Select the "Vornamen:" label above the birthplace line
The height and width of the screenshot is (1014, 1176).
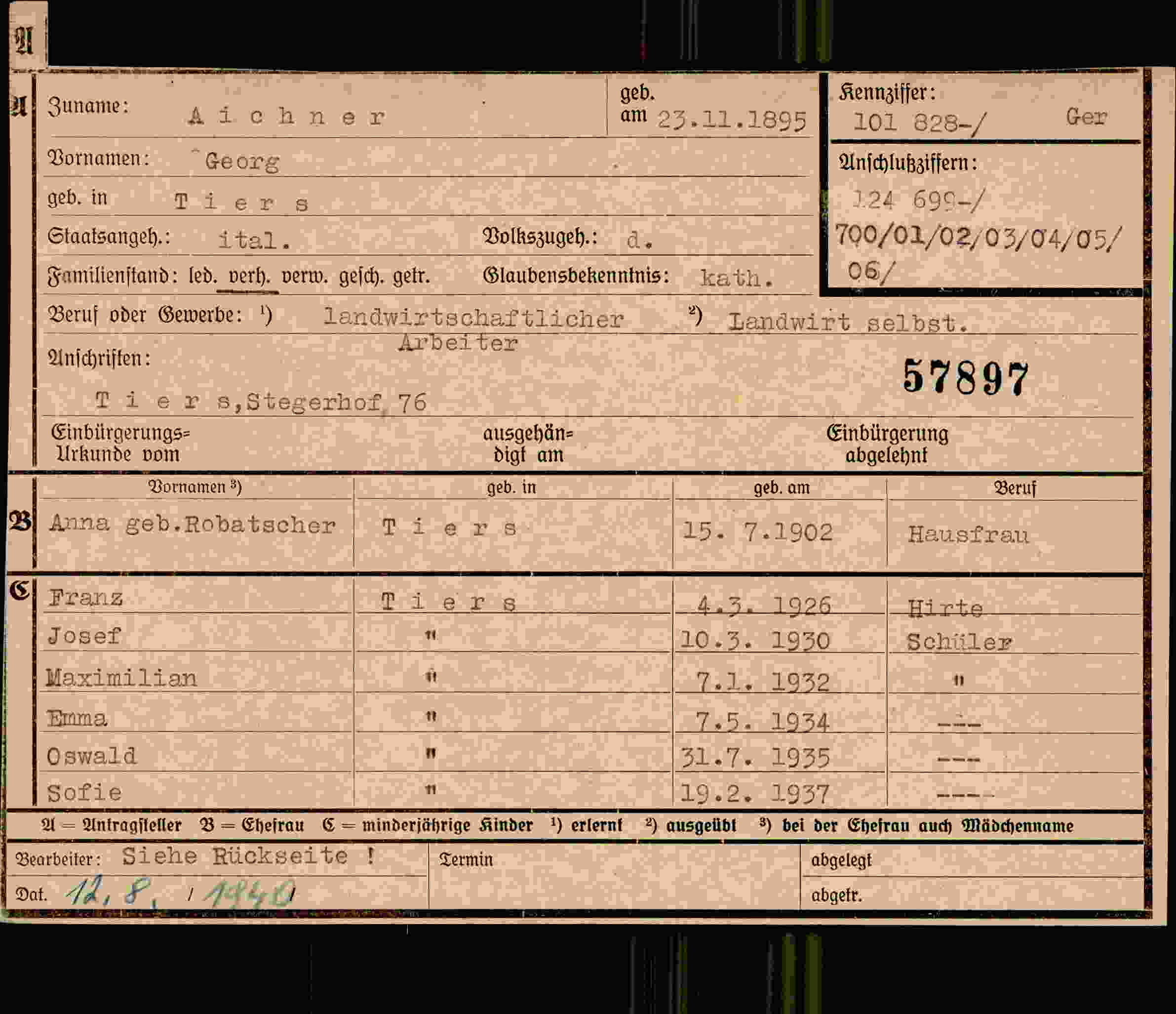98,158
